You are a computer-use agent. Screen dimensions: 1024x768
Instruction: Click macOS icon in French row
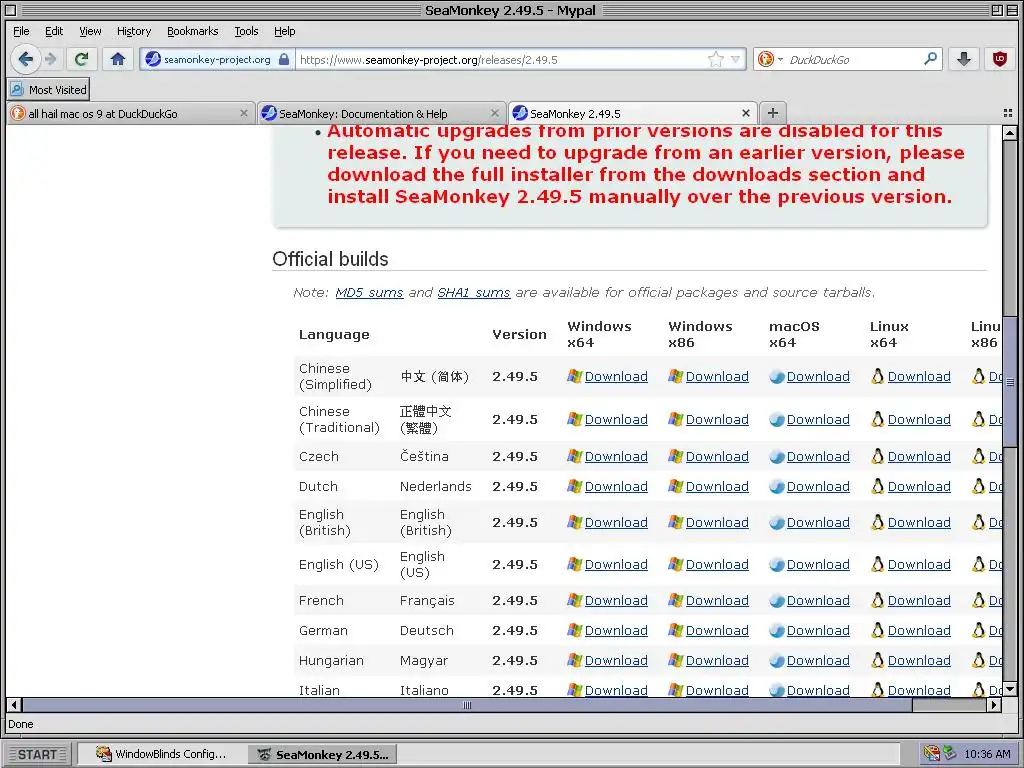click(776, 601)
